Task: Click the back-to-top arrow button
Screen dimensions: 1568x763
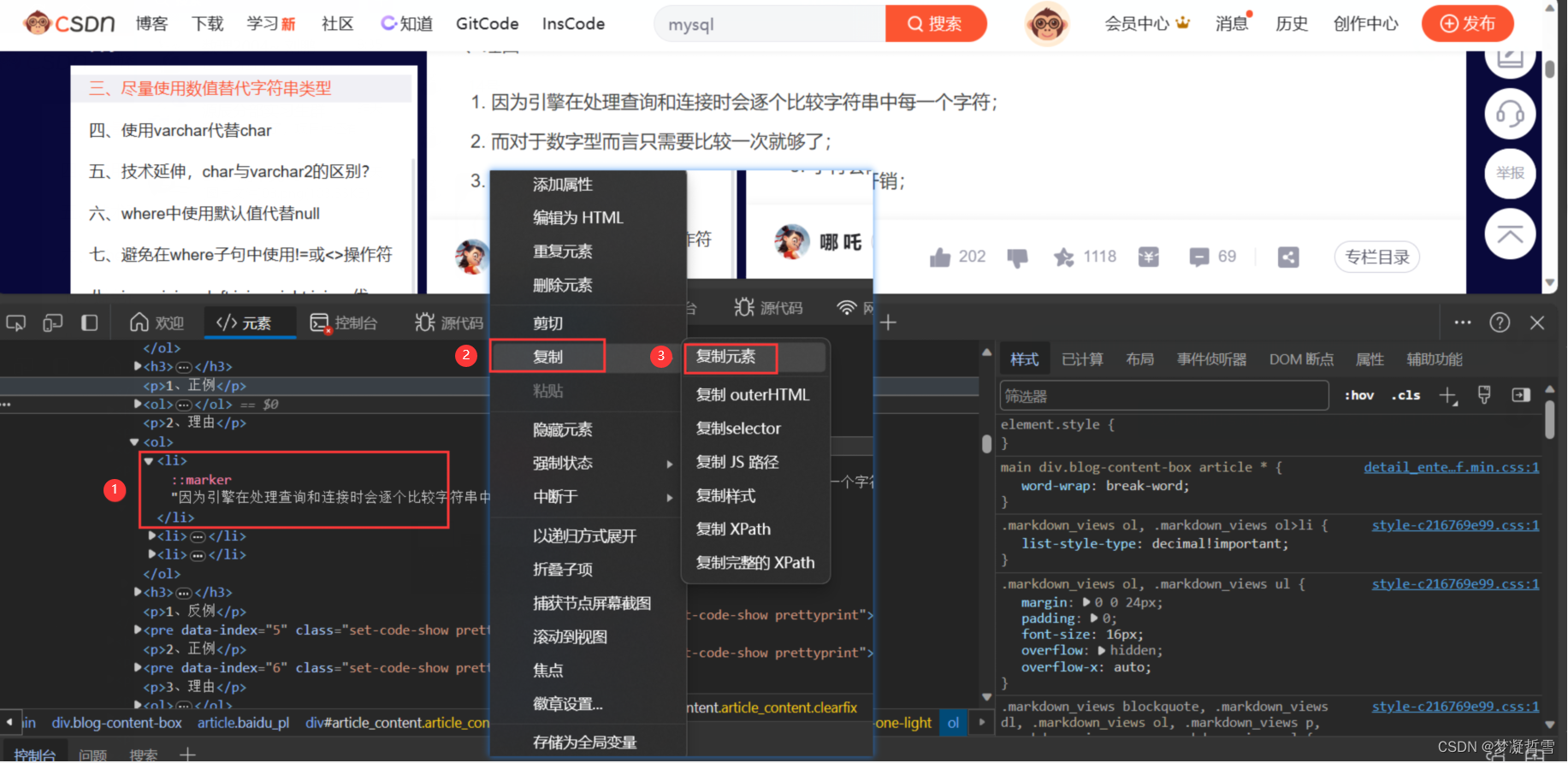Action: tap(1510, 234)
